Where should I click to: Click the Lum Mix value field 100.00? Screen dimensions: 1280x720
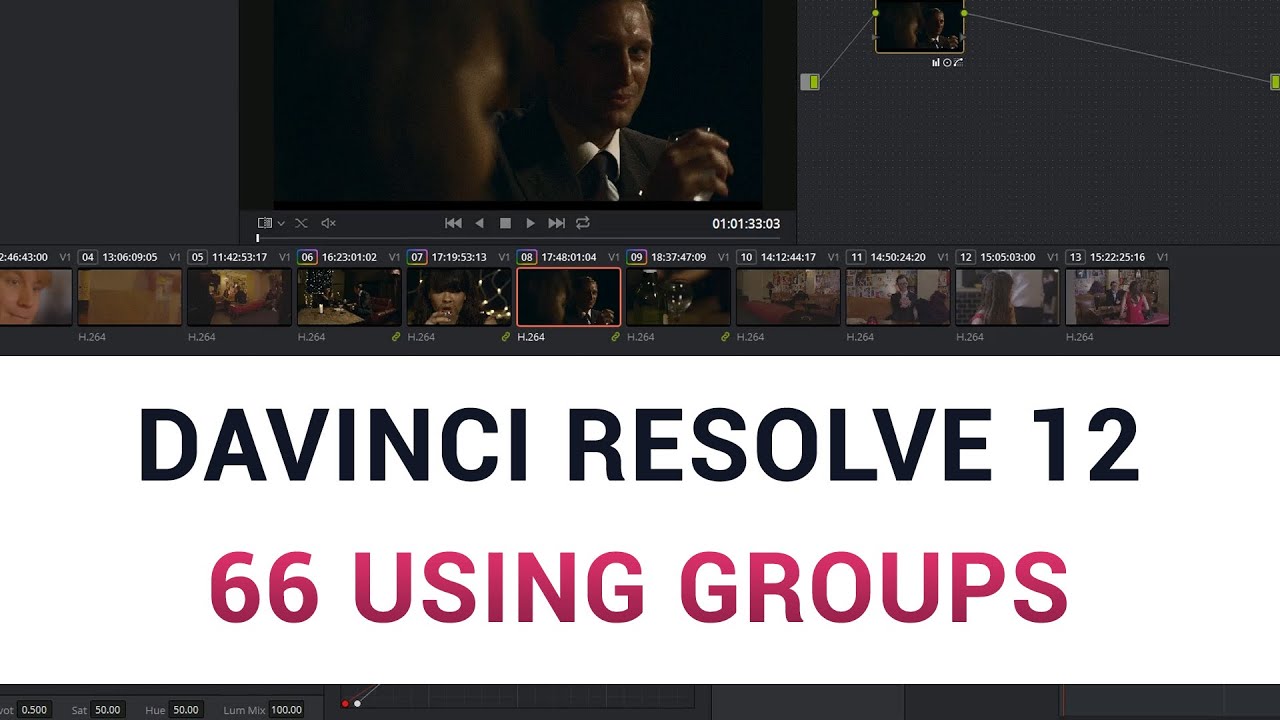[x=286, y=710]
